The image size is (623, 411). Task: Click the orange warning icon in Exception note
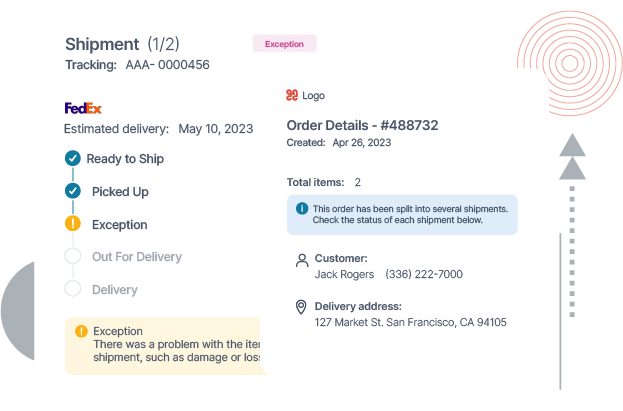[x=81, y=331]
